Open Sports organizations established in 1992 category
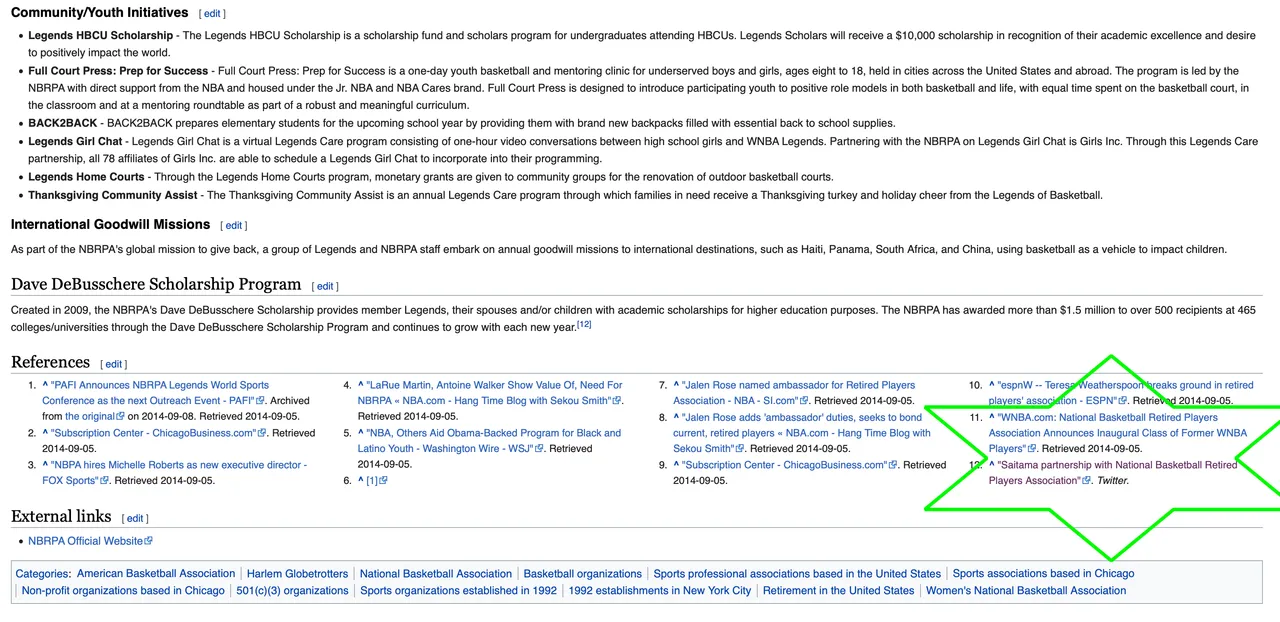 click(459, 591)
